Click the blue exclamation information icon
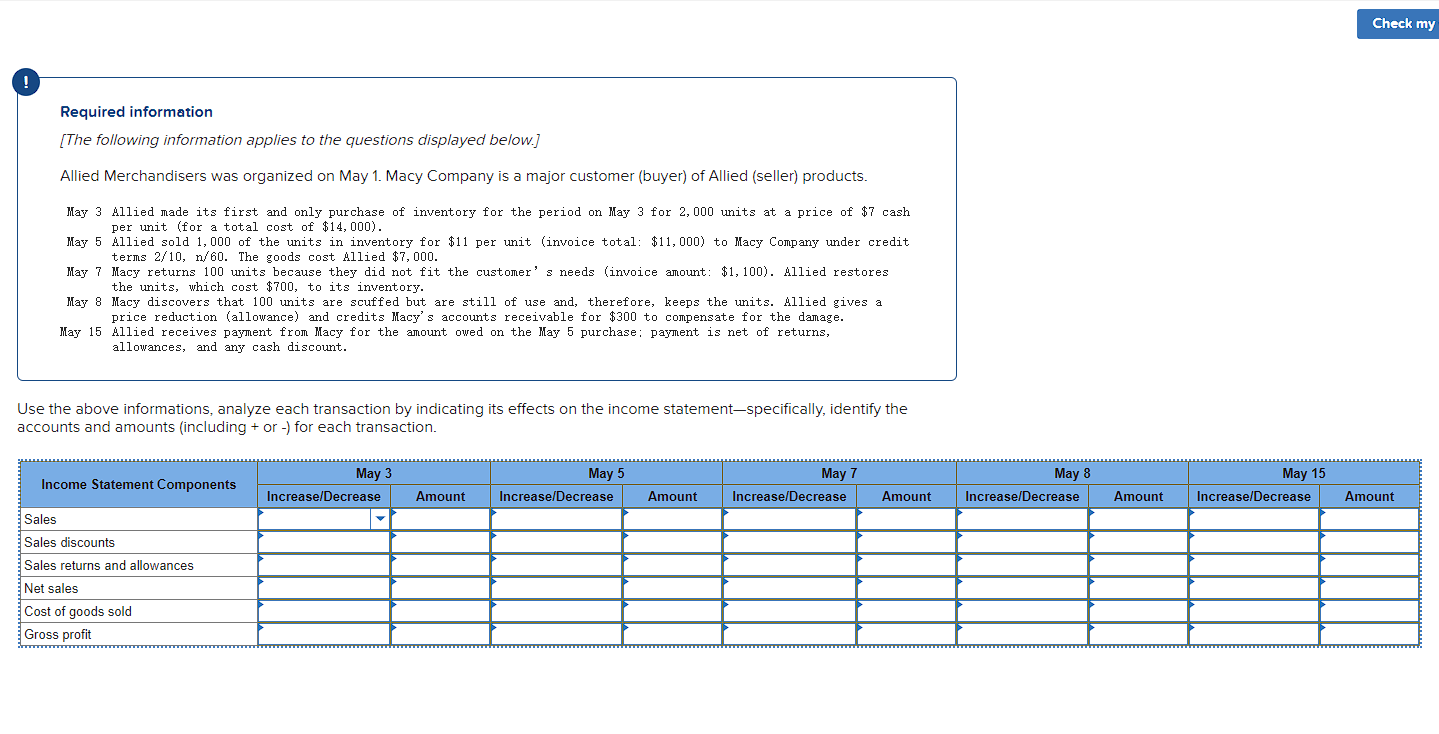1439x734 pixels. [25, 82]
